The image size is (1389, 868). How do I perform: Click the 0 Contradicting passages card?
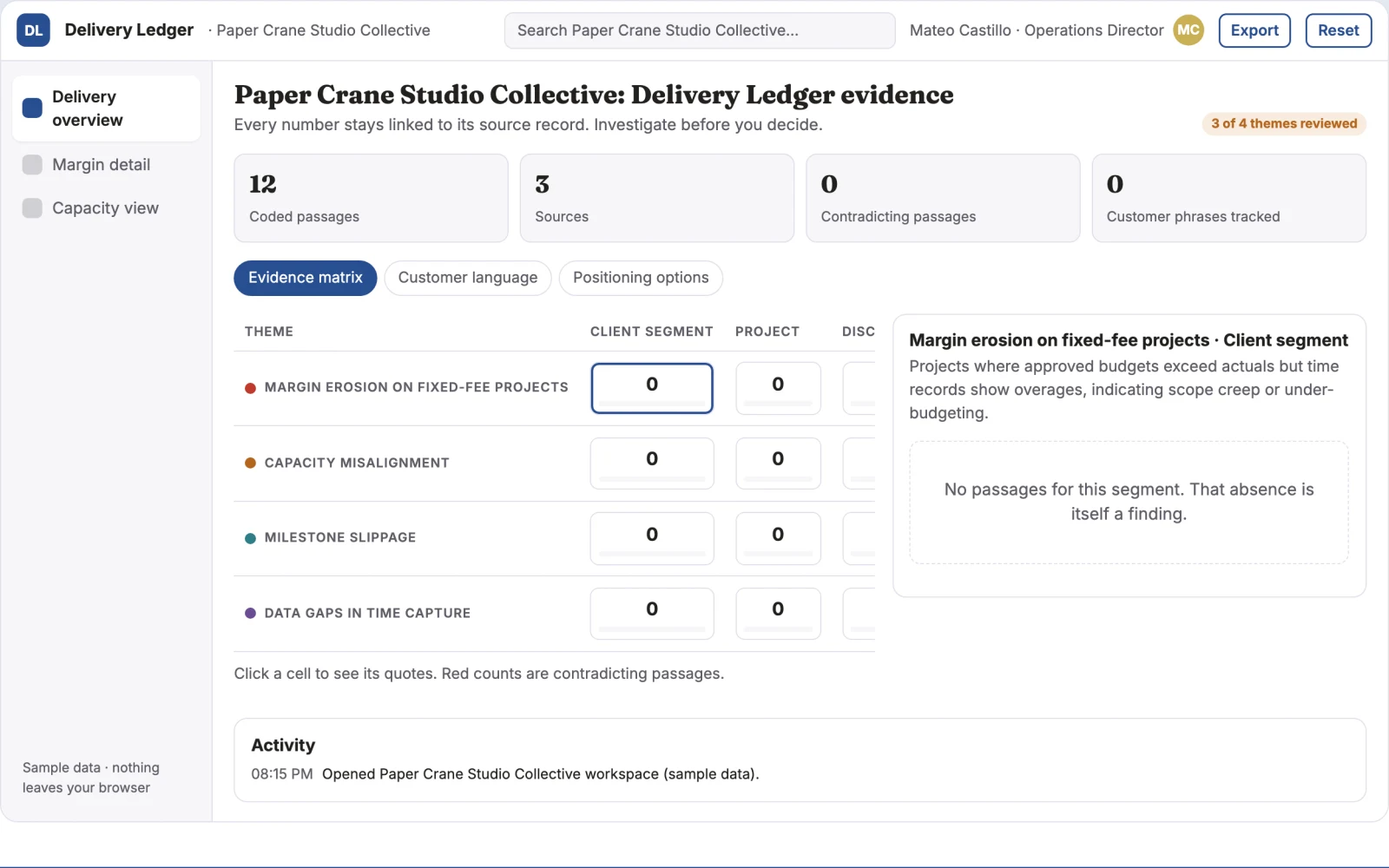coord(943,198)
